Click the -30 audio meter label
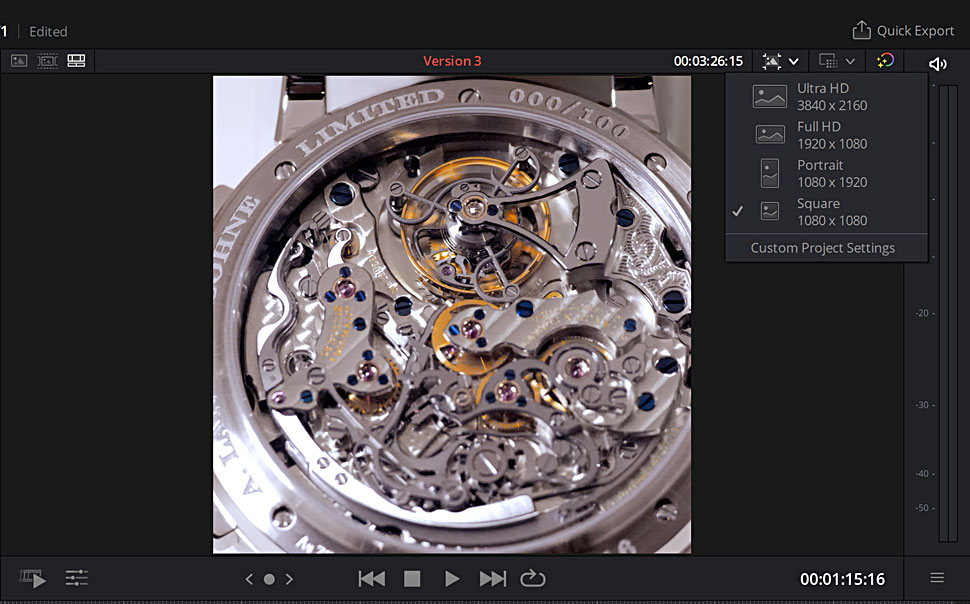Screen dimensions: 970x604 [x=924, y=405]
